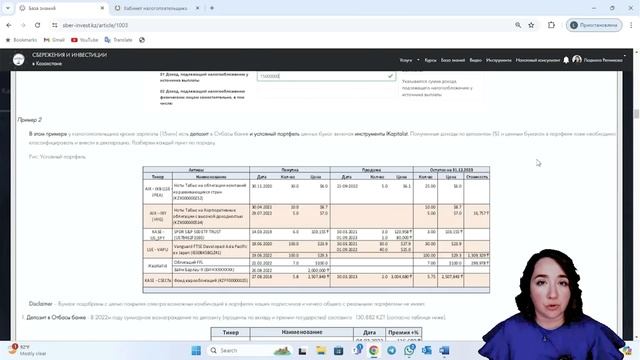This screenshot has width=640, height=360.
Task: Open the Task View taskbar icon
Action: click(x=302, y=351)
